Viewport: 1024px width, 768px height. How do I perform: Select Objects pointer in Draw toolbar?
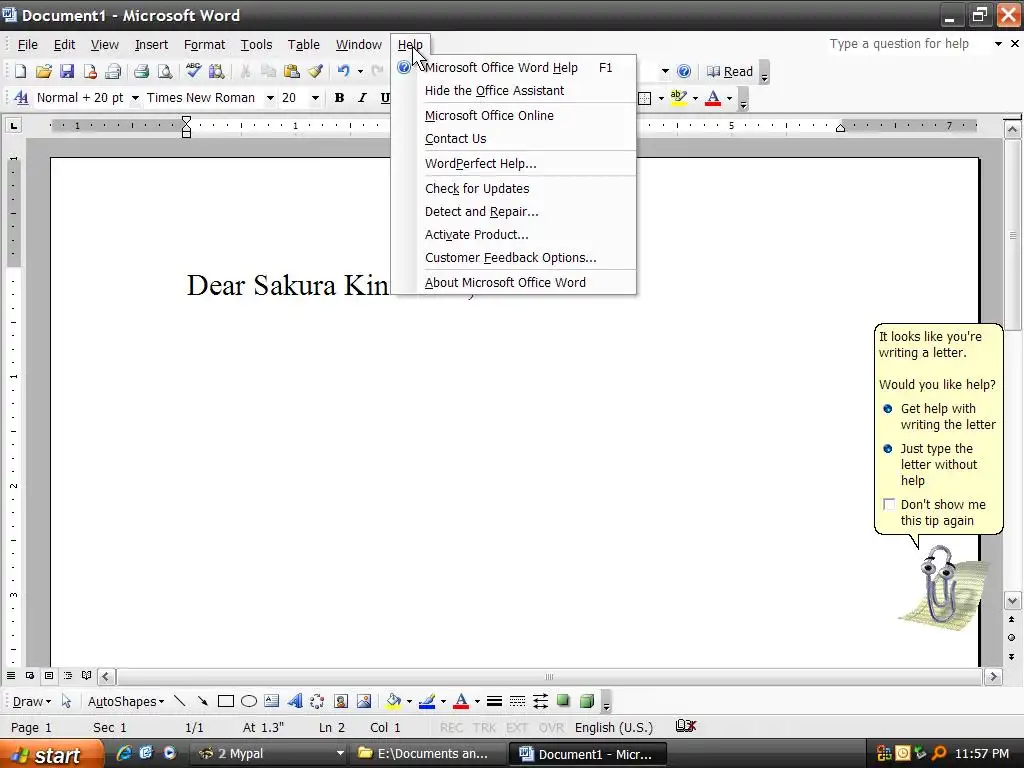click(66, 701)
